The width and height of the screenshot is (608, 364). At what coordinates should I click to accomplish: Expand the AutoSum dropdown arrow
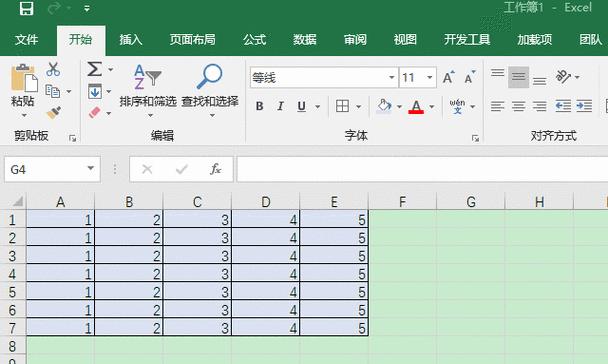pyautogui.click(x=111, y=69)
